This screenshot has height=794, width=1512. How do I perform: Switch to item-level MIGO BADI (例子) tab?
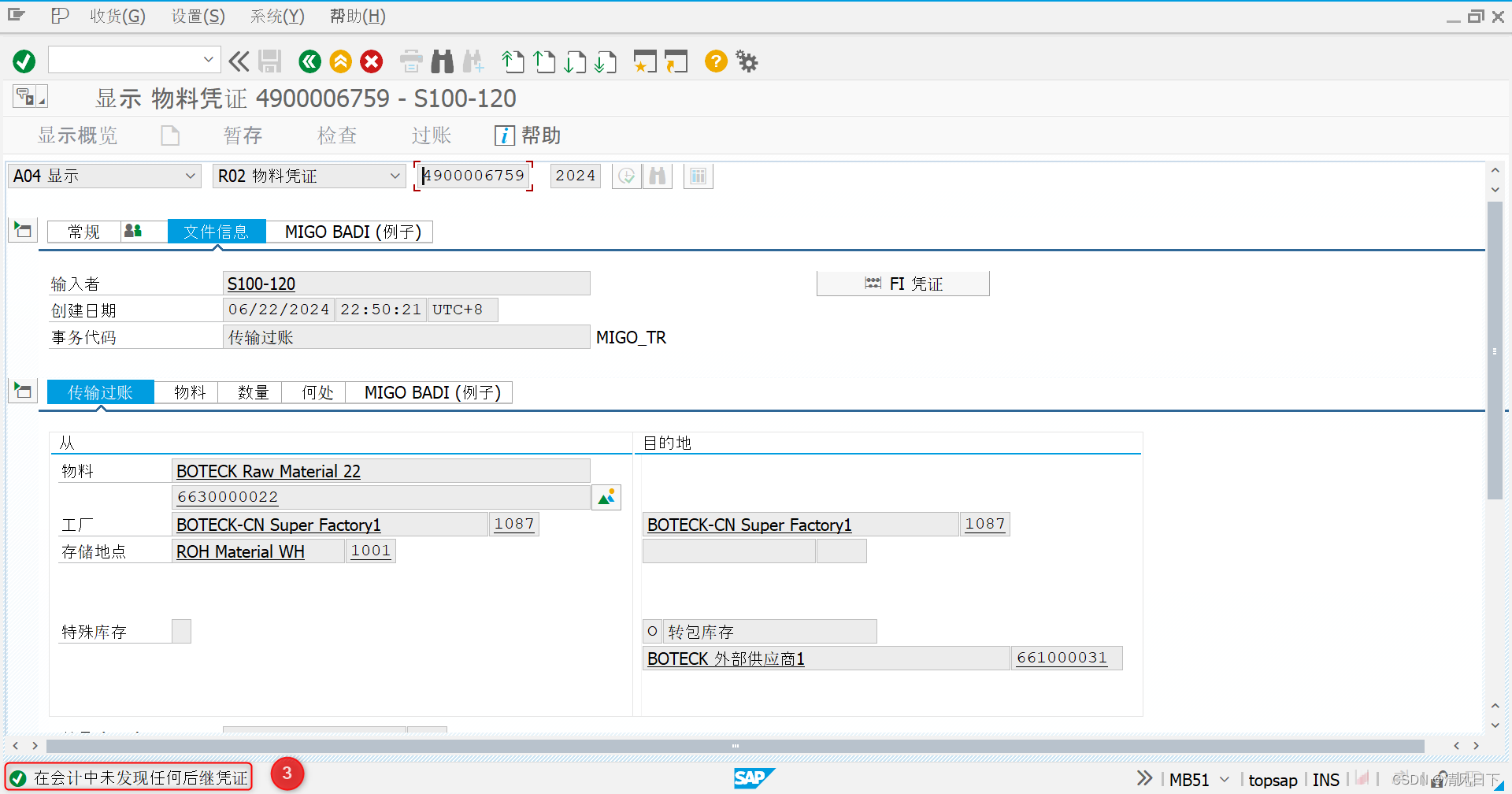click(x=432, y=392)
